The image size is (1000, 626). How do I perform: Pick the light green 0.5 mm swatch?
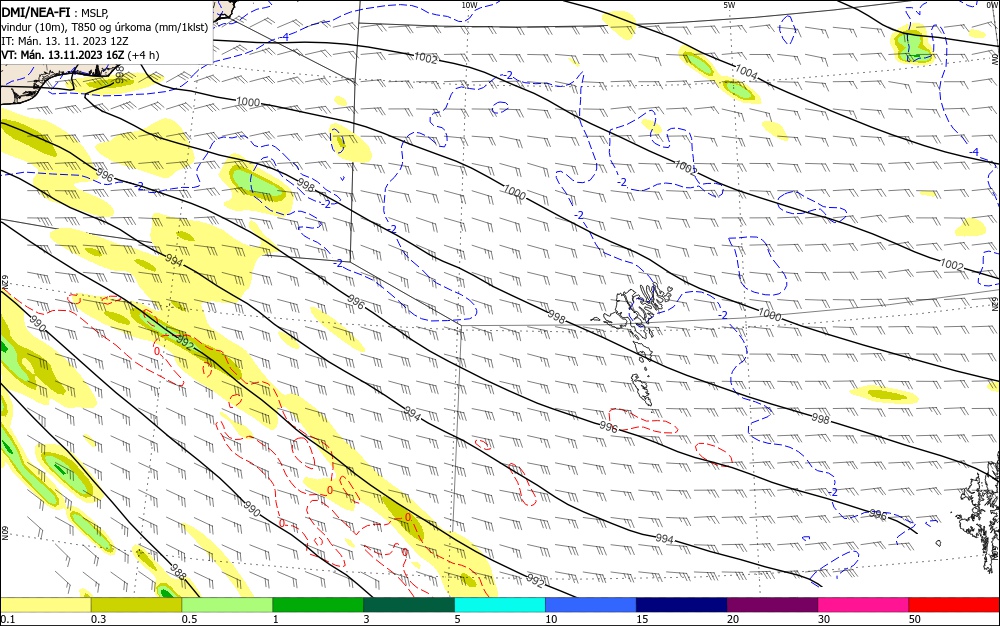coord(227,605)
